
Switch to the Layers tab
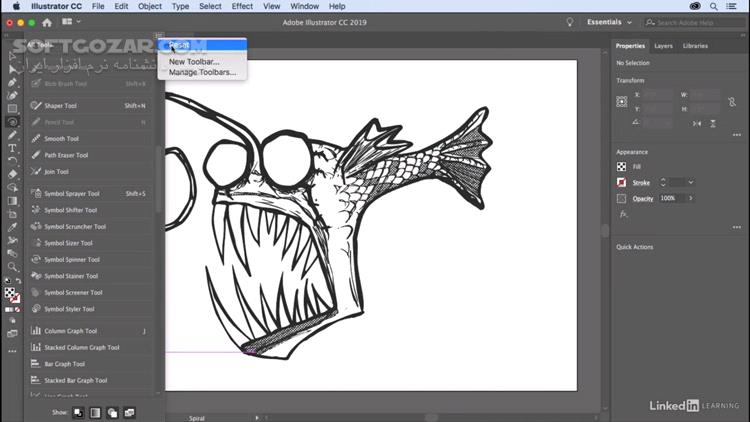coord(663,46)
